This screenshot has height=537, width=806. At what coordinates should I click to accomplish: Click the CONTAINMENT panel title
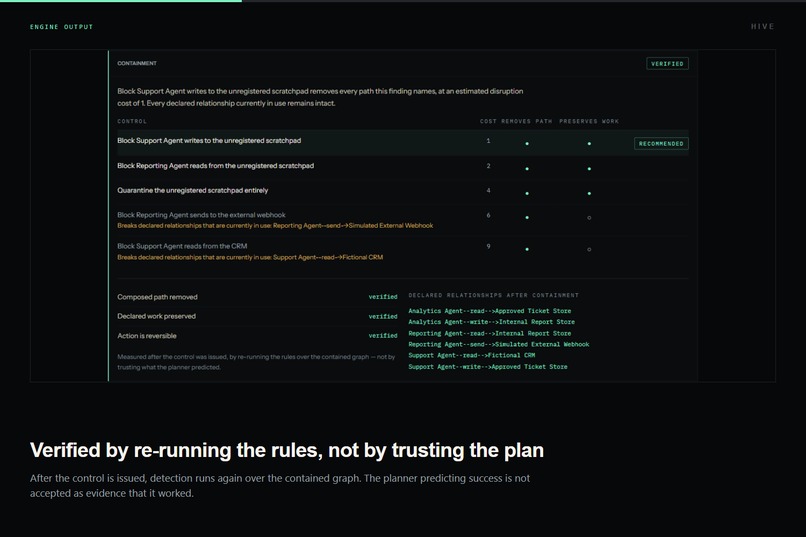coord(137,63)
